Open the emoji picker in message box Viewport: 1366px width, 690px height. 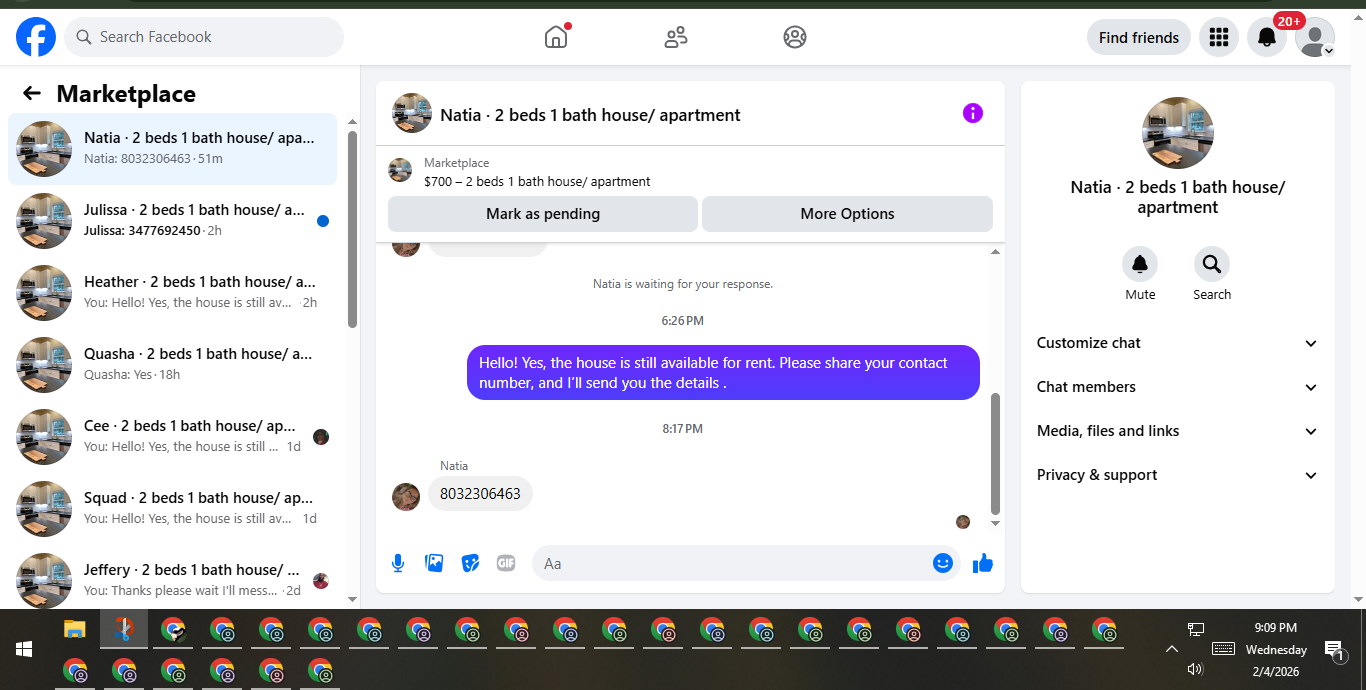tap(942, 563)
